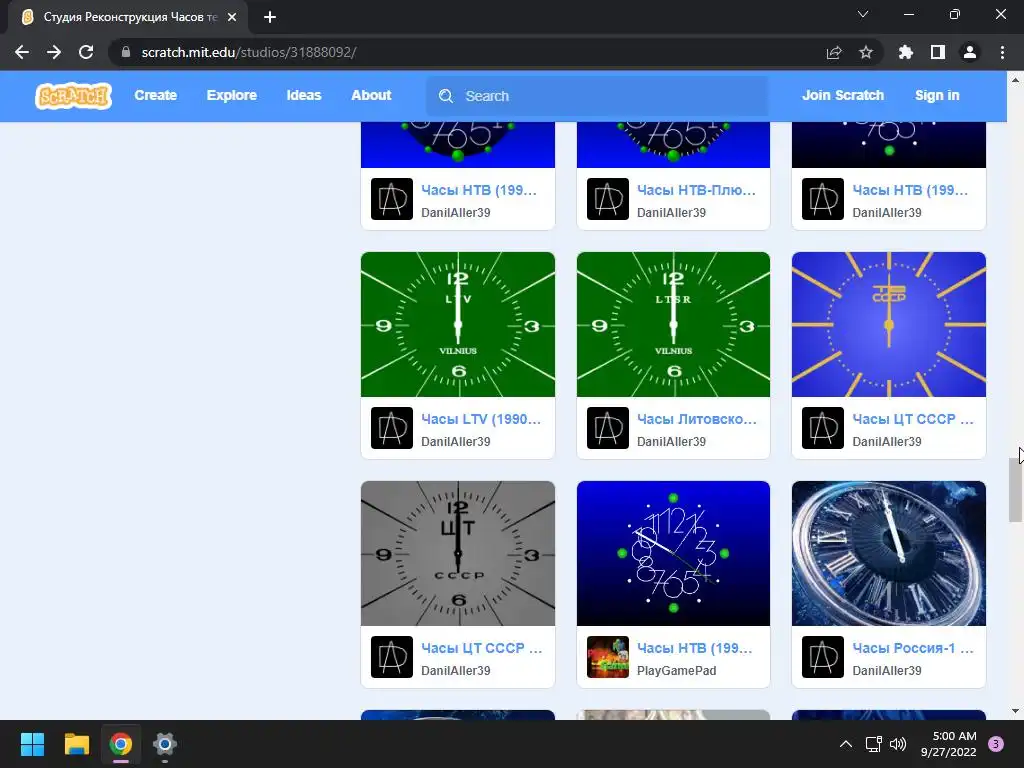Open the green LTV Vilnius clock thumbnail
This screenshot has width=1024, height=768.
(x=458, y=325)
